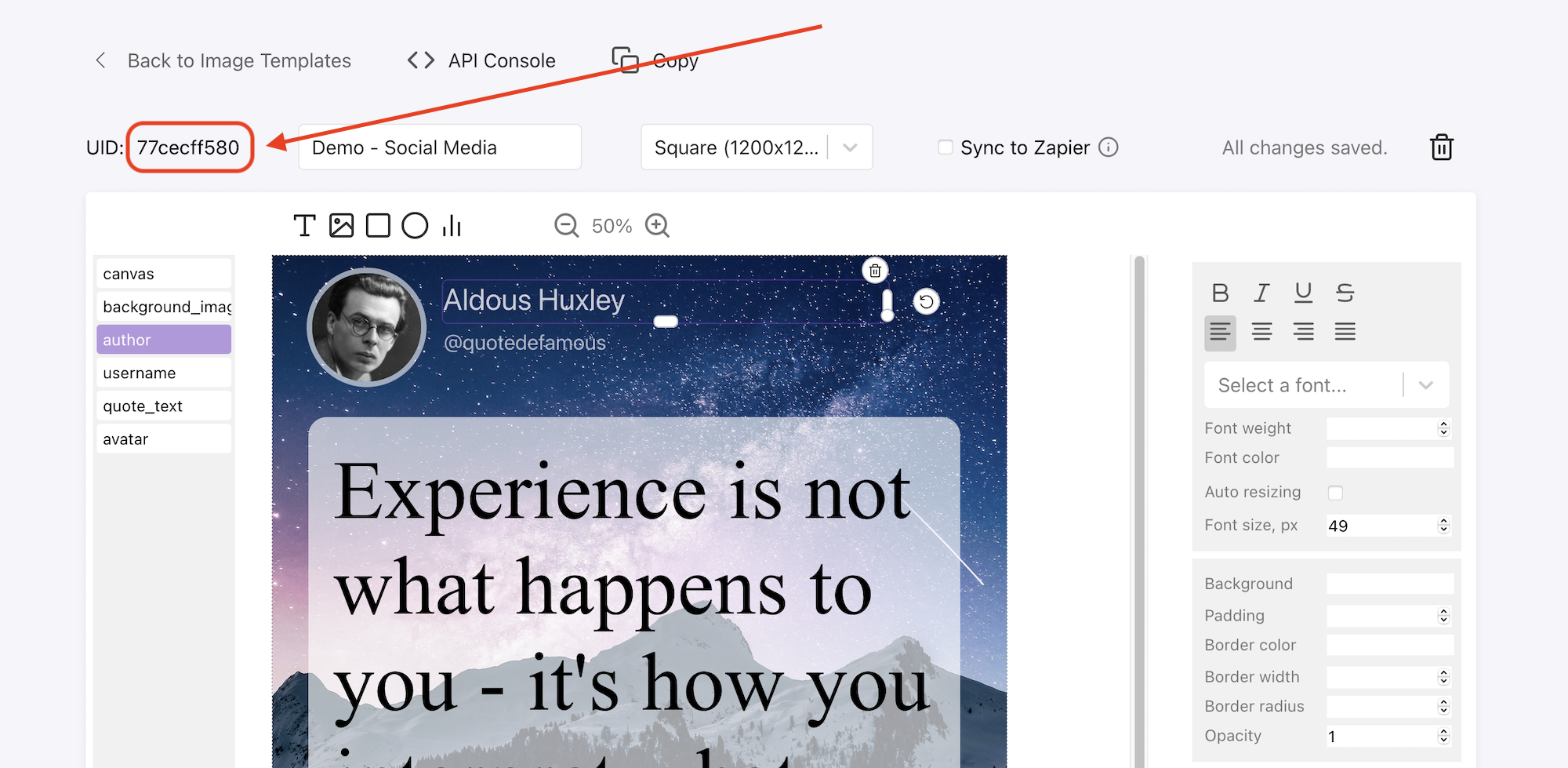Enable Auto resizing for text
This screenshot has width=1568, height=768.
coord(1335,492)
